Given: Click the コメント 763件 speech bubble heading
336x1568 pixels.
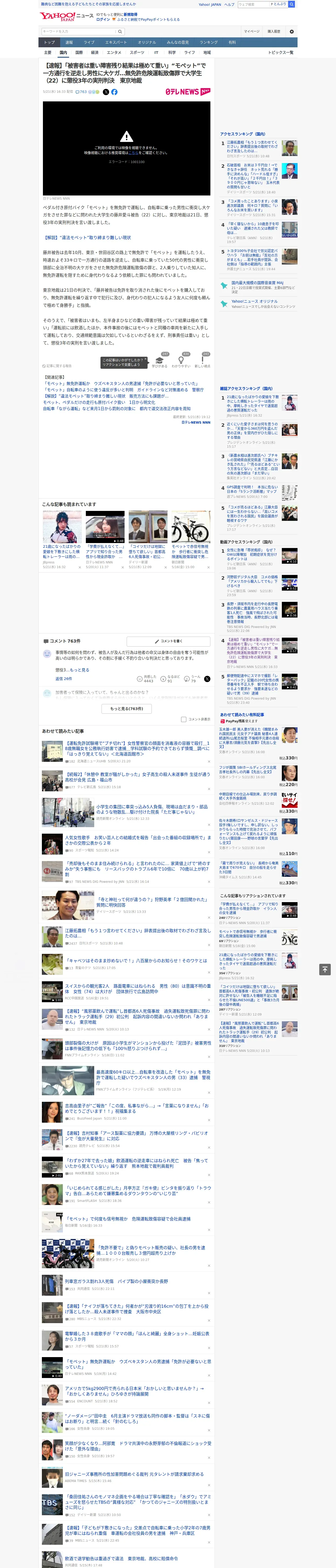Looking at the screenshot, I should [x=62, y=641].
